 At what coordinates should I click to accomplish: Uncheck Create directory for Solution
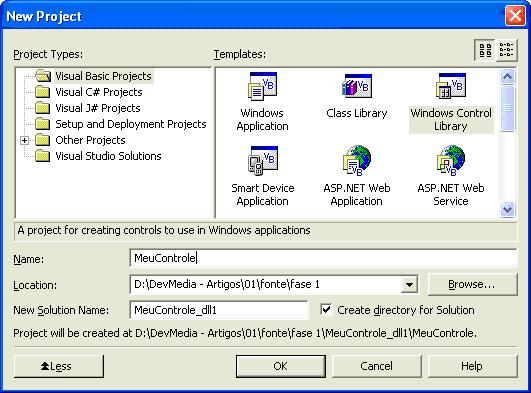(x=326, y=309)
